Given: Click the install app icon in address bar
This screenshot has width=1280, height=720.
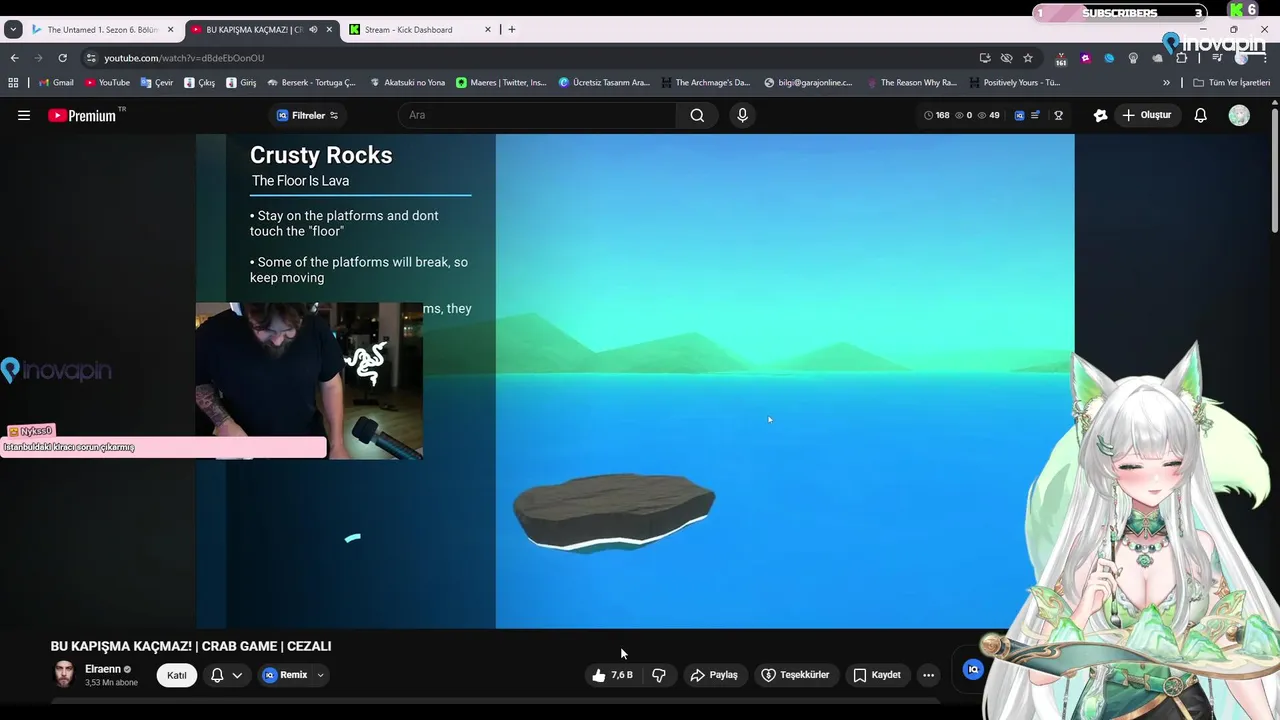Looking at the screenshot, I should (985, 58).
